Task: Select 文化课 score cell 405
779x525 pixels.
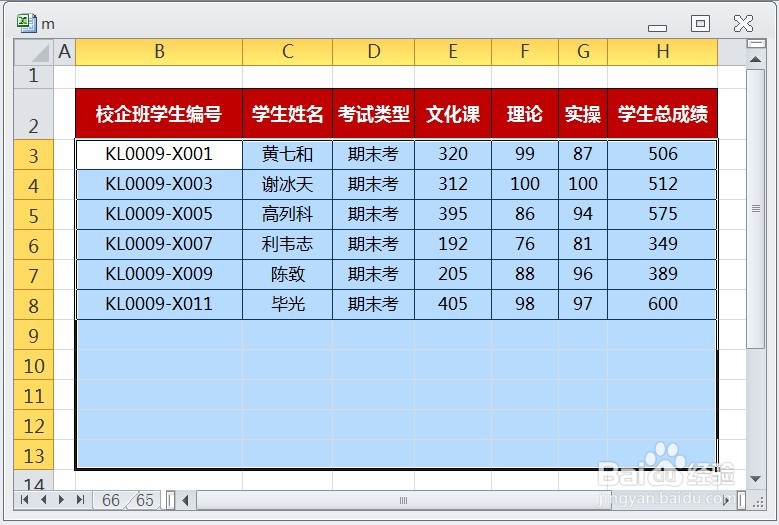Action: [453, 304]
